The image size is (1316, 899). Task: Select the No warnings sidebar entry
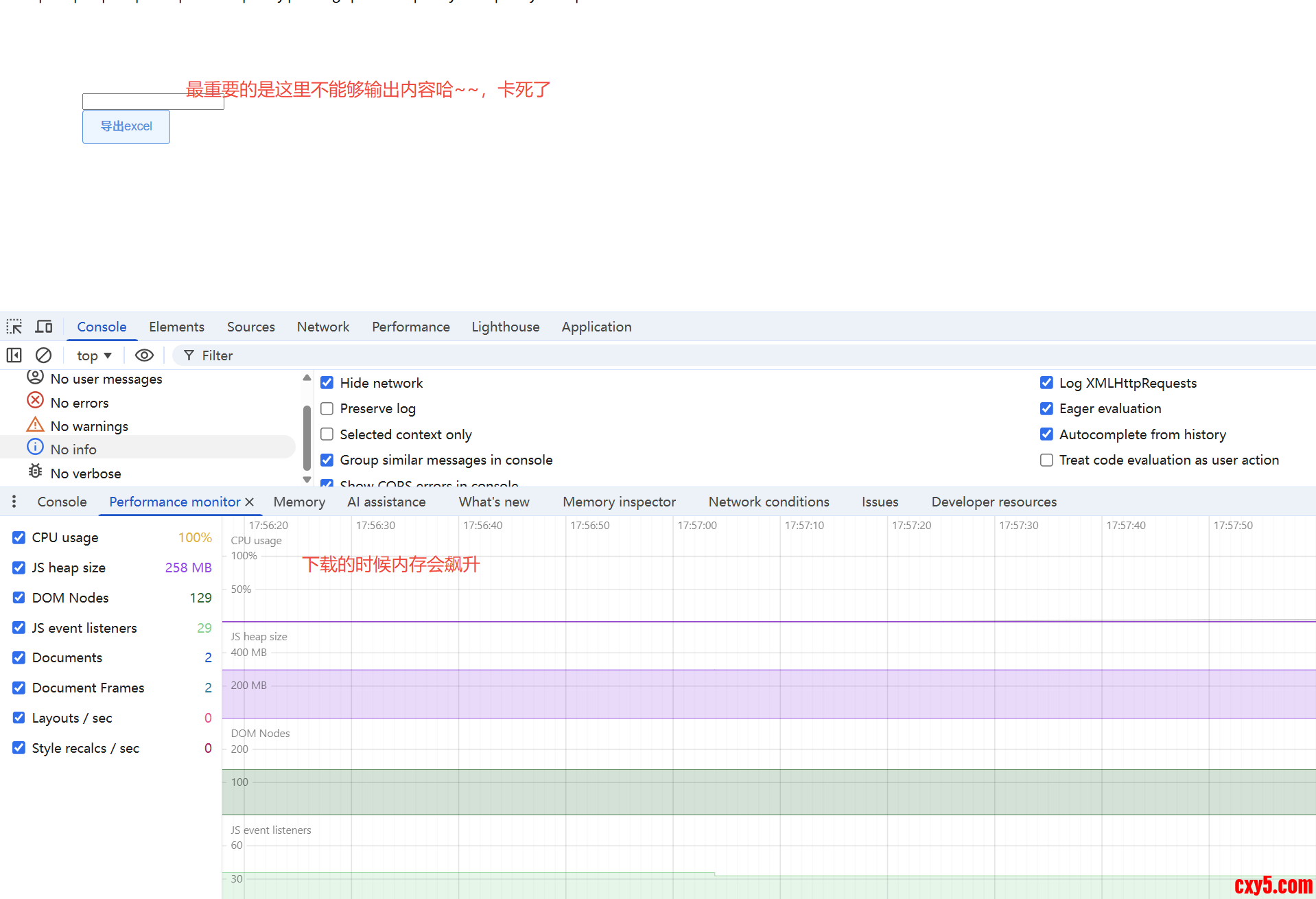(89, 426)
